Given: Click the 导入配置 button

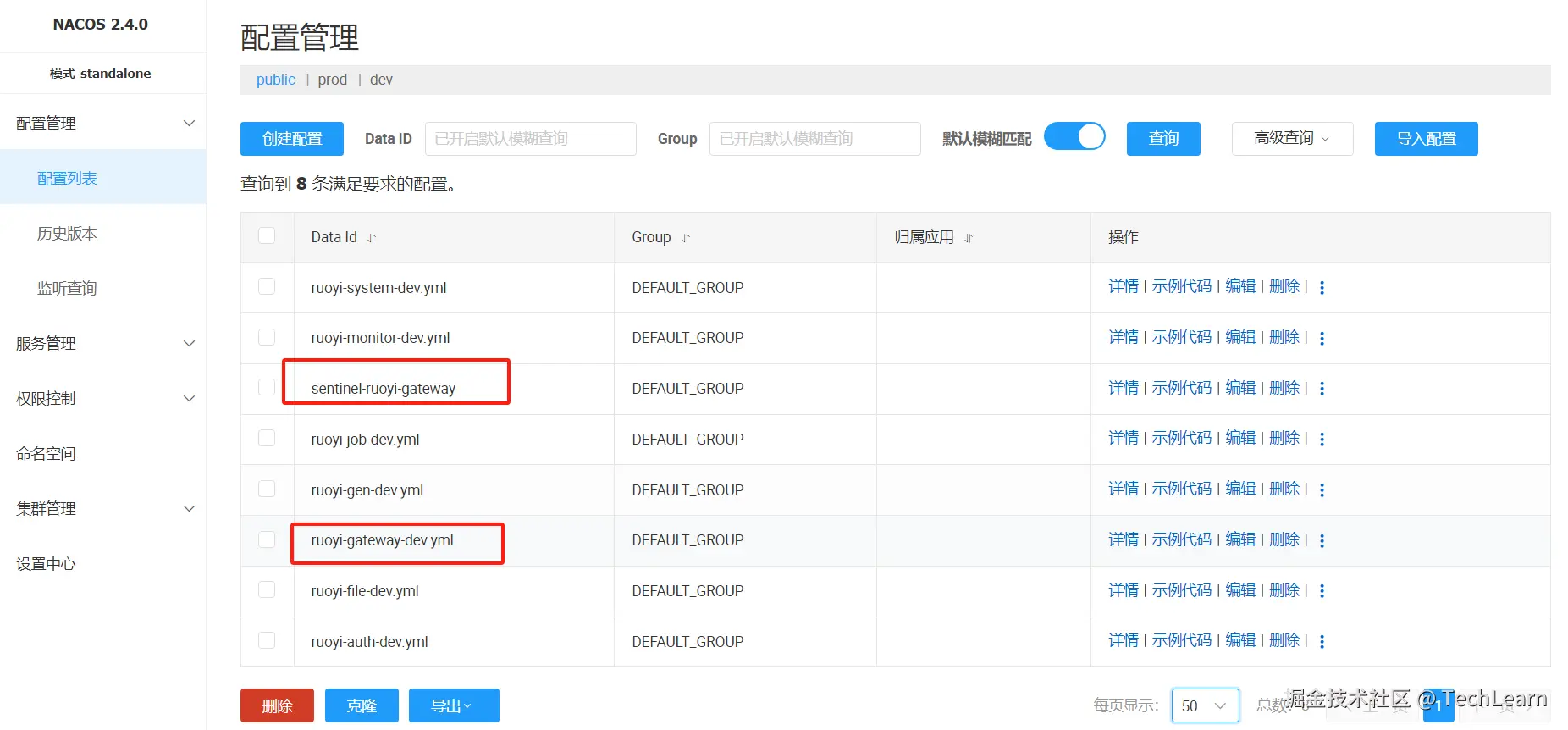Looking at the screenshot, I should (1426, 139).
